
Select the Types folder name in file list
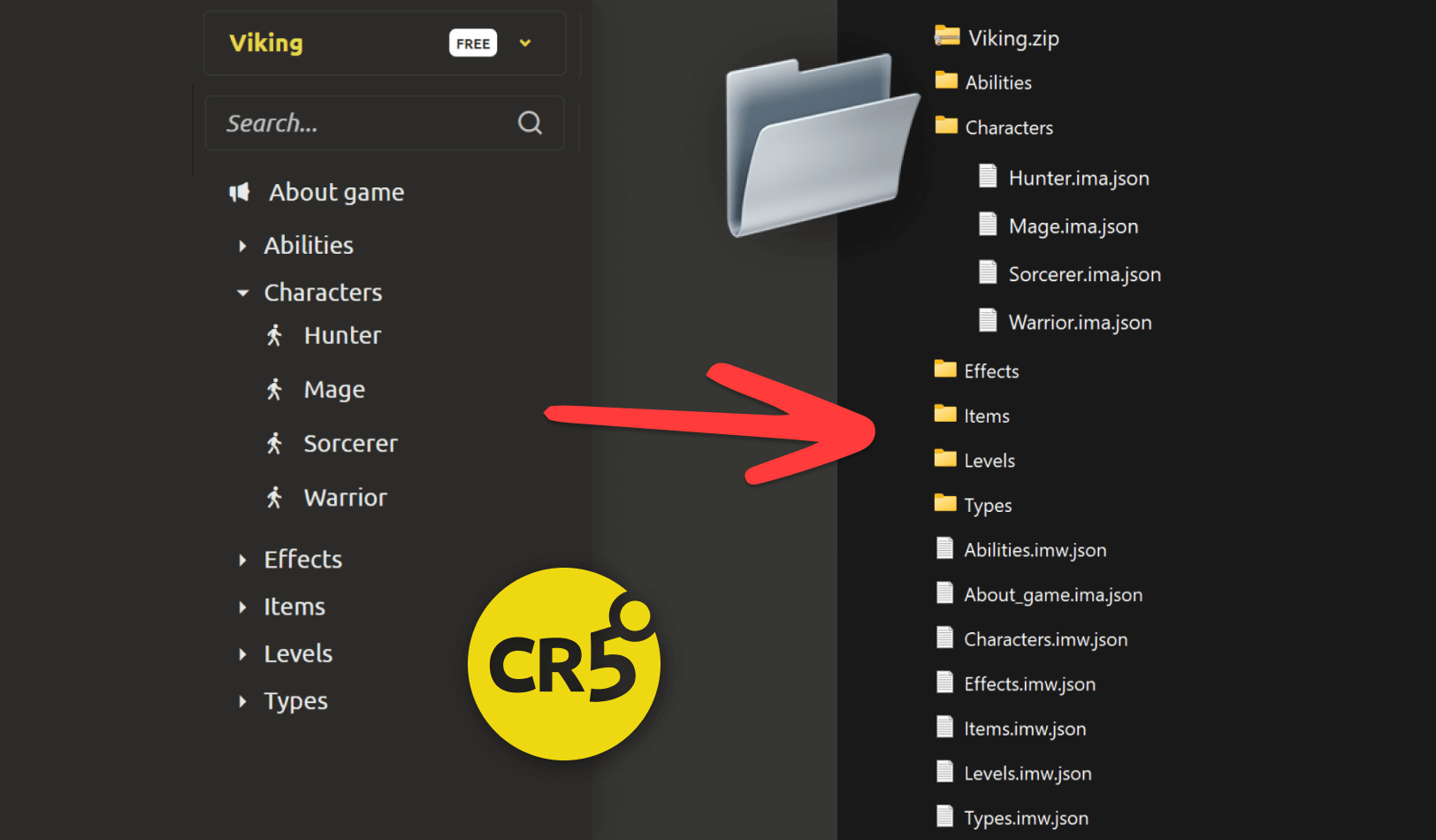point(988,506)
